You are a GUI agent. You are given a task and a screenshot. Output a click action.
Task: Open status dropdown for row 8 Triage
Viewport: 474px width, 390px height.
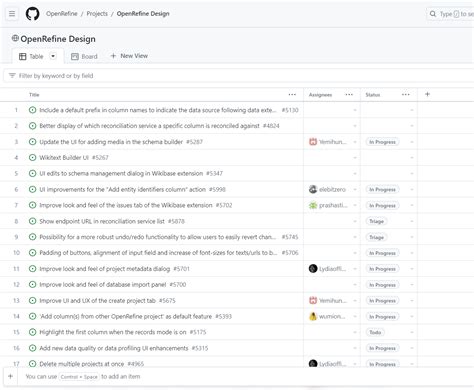(412, 221)
